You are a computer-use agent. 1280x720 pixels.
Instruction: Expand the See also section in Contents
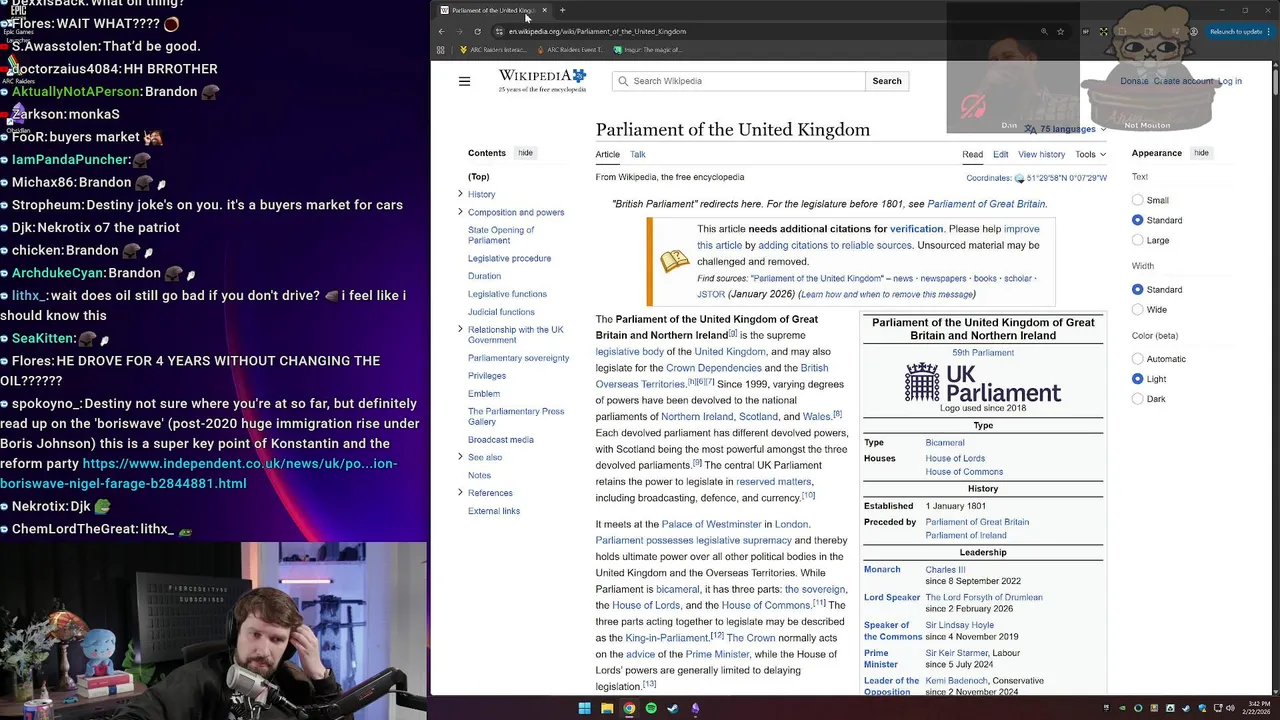pyautogui.click(x=460, y=457)
